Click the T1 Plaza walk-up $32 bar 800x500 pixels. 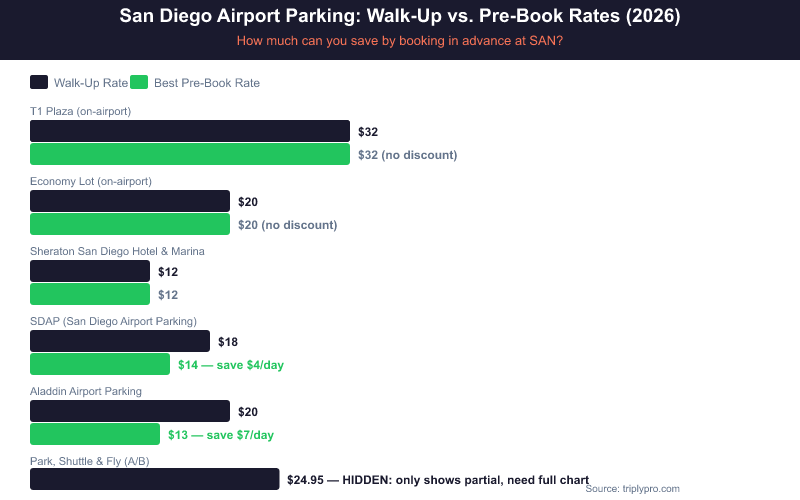click(x=190, y=131)
